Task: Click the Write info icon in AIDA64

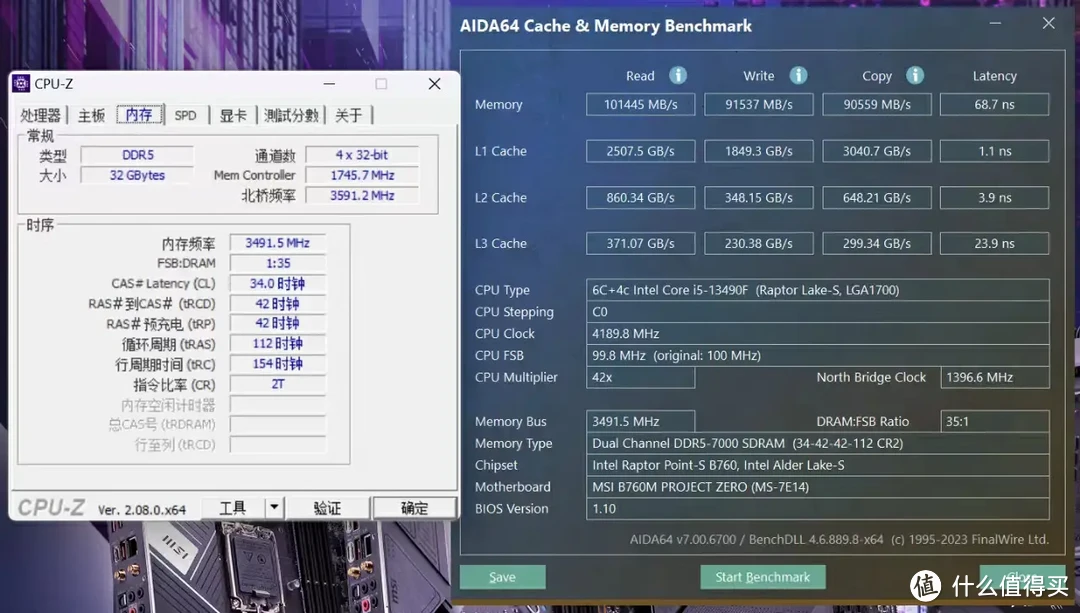Action: click(798, 75)
